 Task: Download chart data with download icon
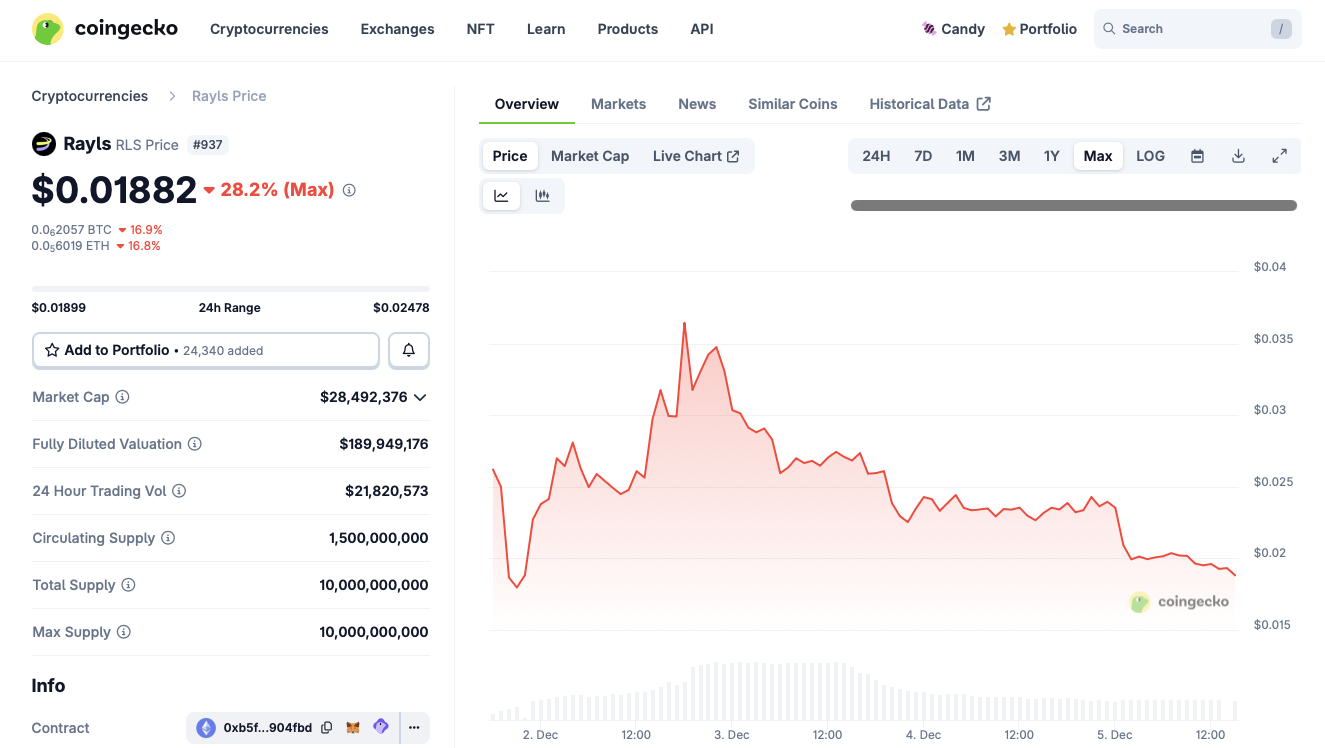pyautogui.click(x=1238, y=156)
